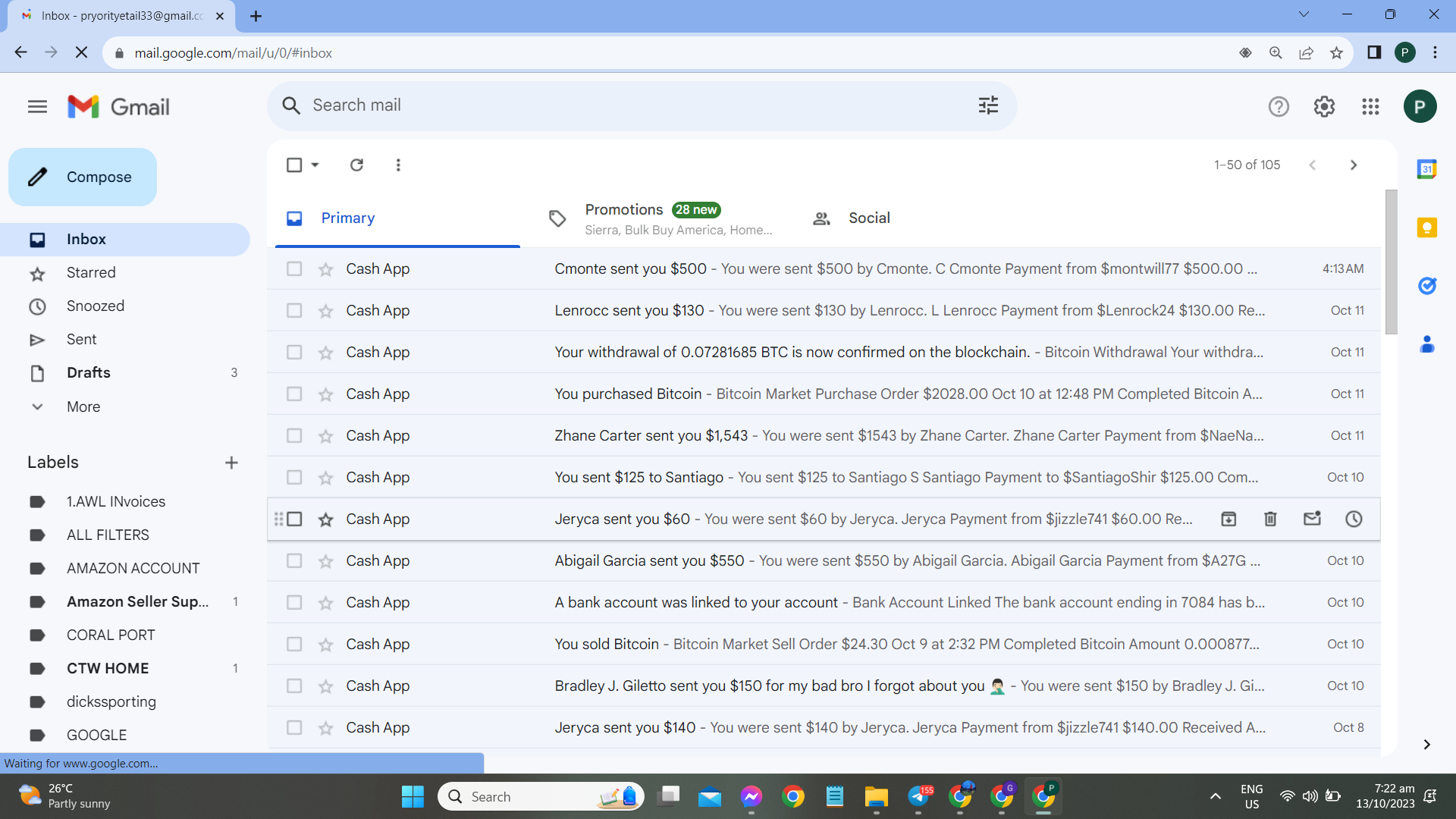Image resolution: width=1456 pixels, height=819 pixels.
Task: Open Google Tasks side panel
Action: point(1426,286)
